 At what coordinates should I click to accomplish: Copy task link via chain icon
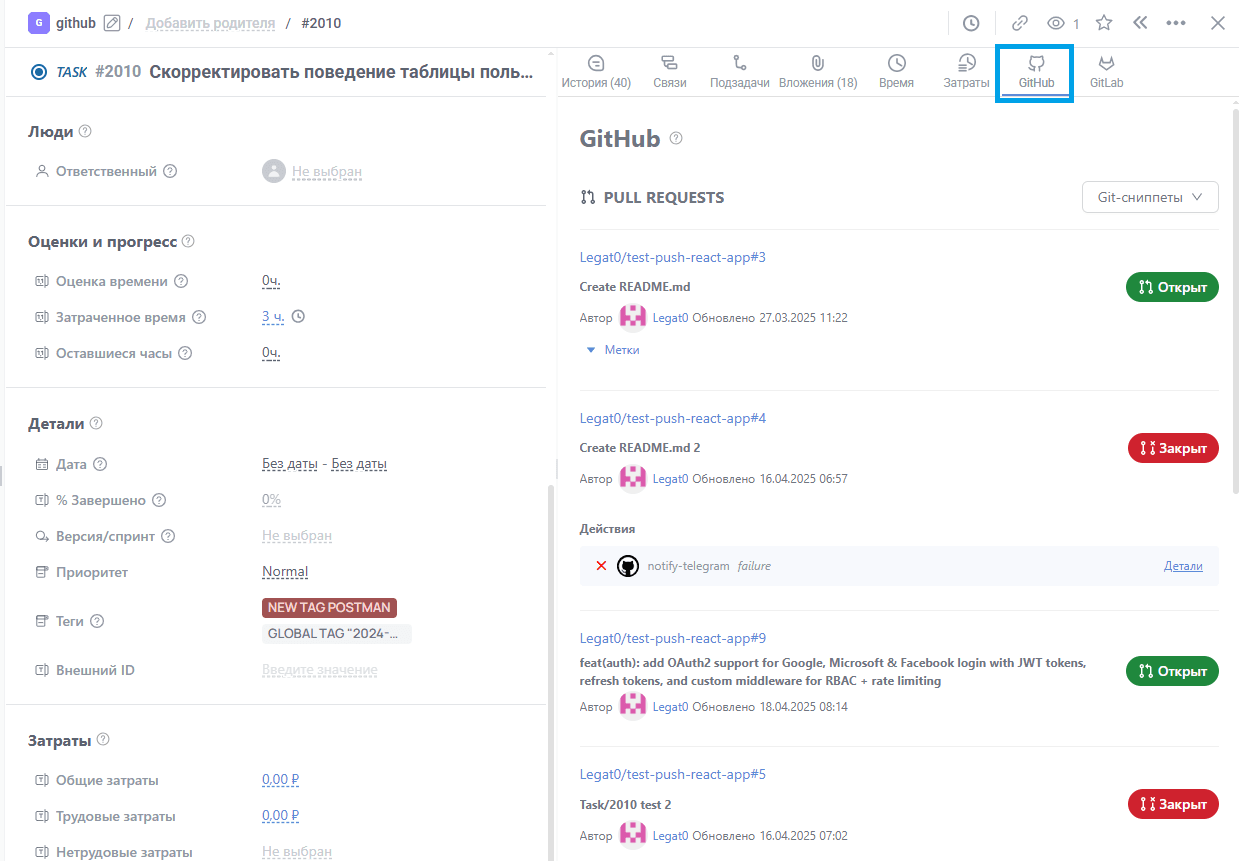tap(1020, 23)
